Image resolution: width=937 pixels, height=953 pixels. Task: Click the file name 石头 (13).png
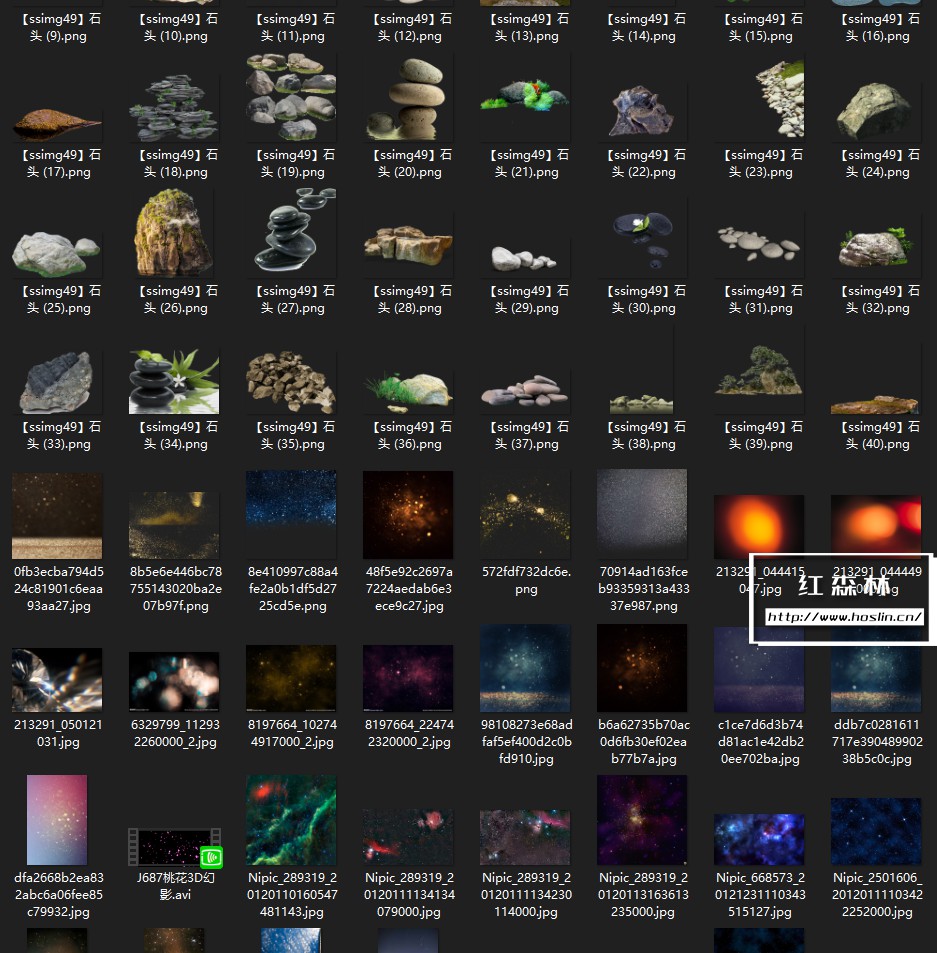[x=526, y=27]
